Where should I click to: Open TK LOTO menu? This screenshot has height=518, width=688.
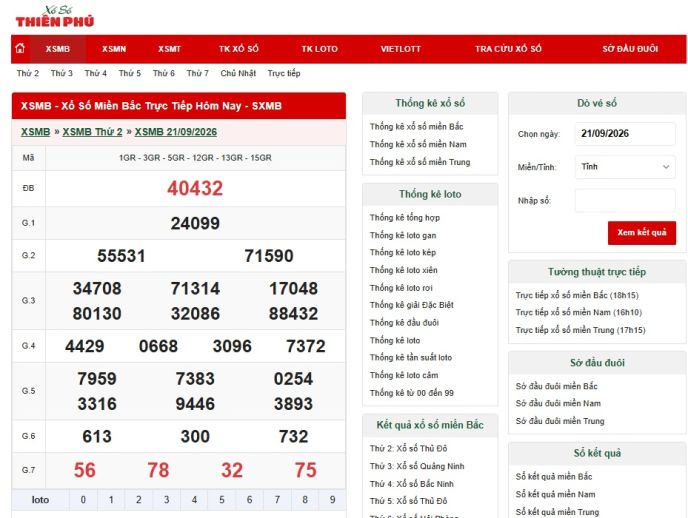tap(319, 49)
